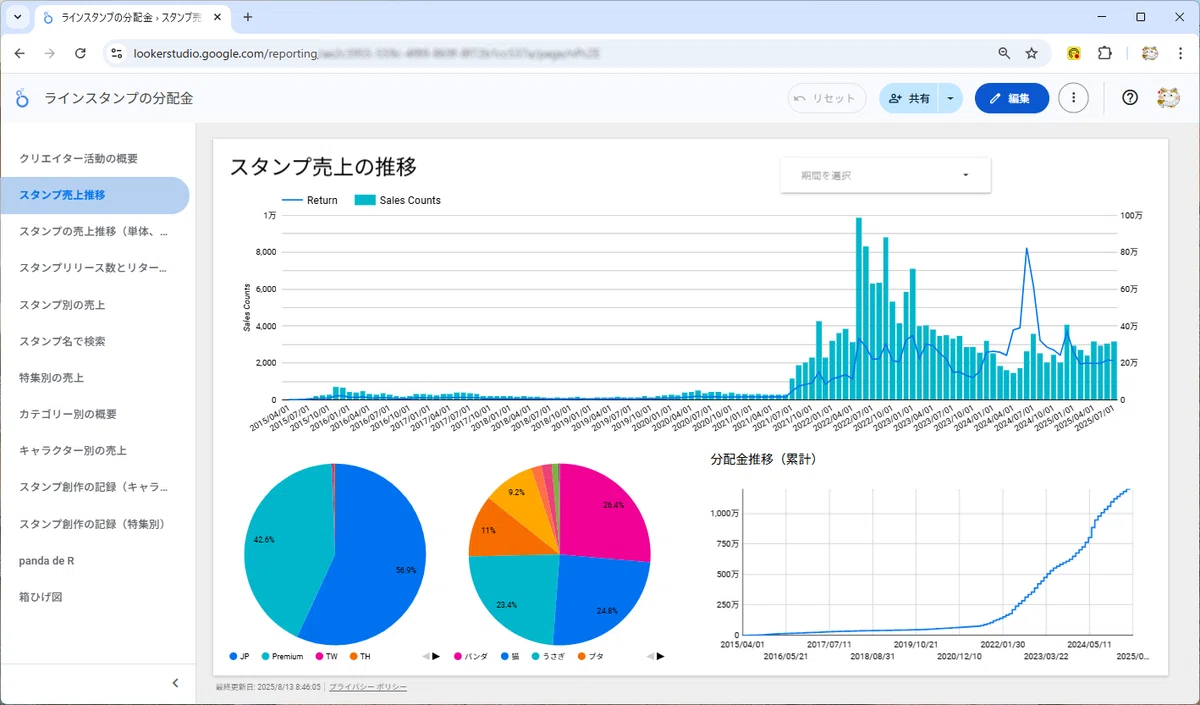Open the panda de R page
Viewport: 1200px width, 705px height.
[x=47, y=561]
